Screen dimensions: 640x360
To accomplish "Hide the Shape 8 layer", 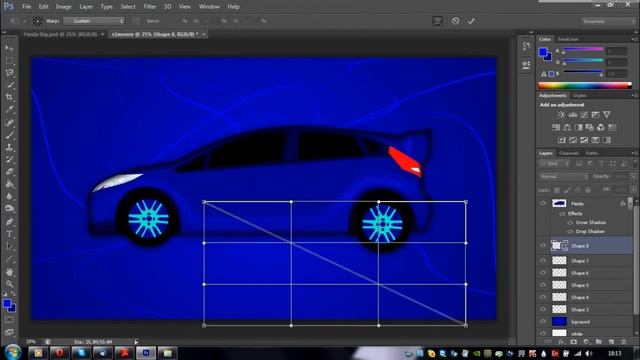I will 543,246.
